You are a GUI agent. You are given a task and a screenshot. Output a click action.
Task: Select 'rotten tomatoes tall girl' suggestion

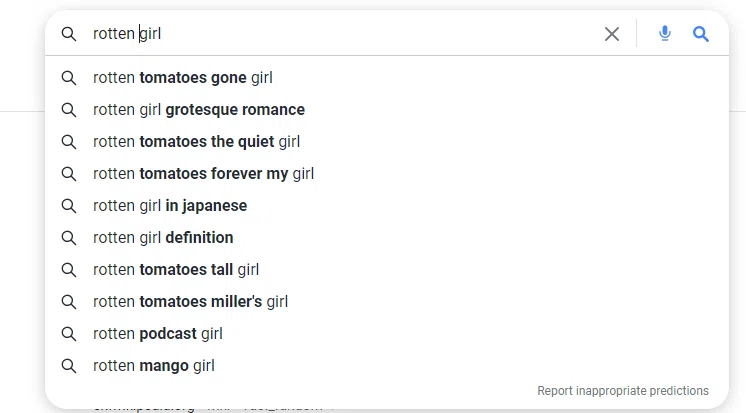click(x=387, y=269)
